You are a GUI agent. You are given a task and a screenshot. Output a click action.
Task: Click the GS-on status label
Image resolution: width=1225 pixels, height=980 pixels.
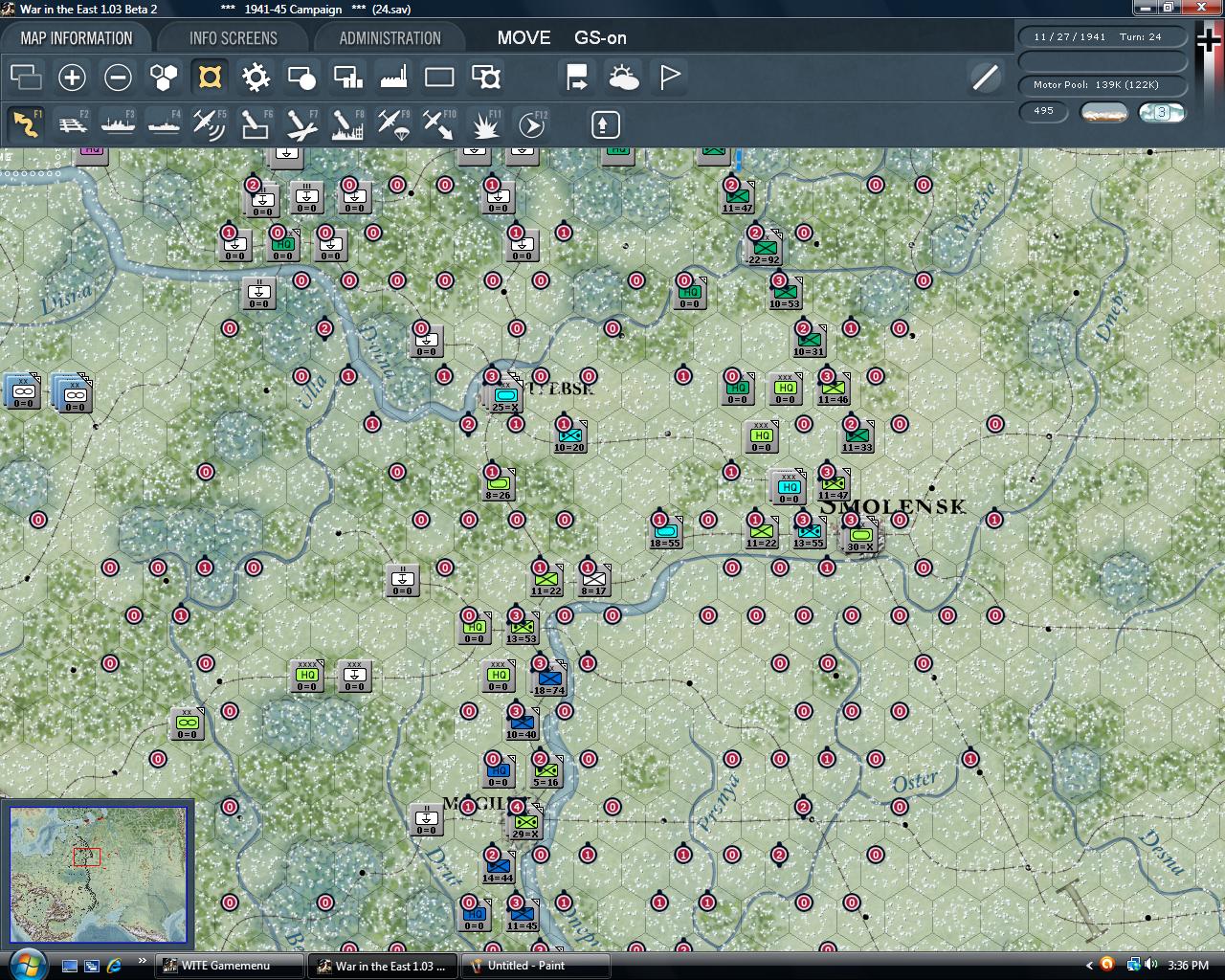tap(600, 38)
